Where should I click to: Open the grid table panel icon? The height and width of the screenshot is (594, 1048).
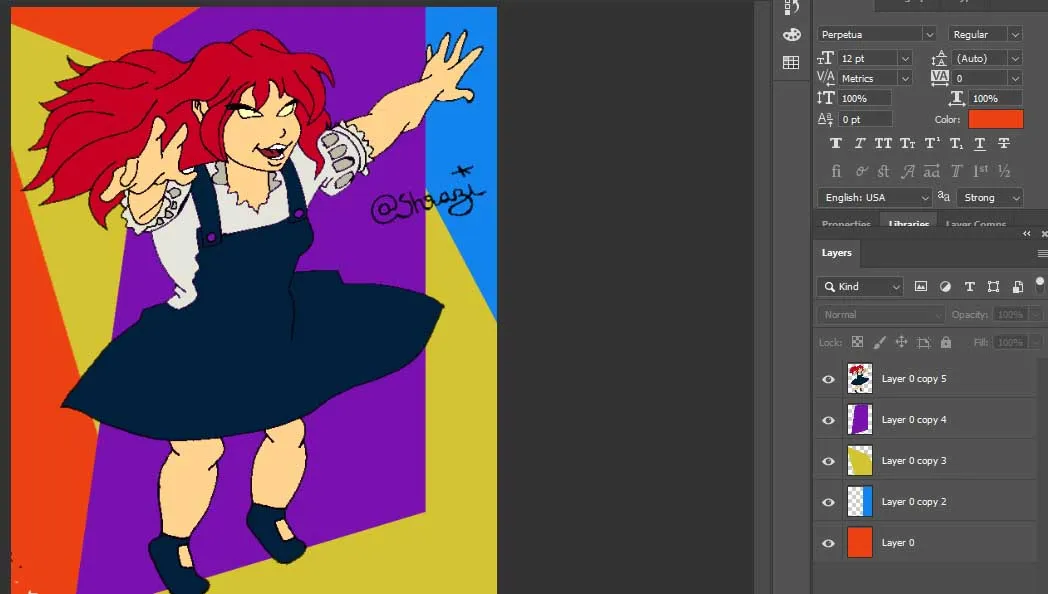(x=791, y=63)
